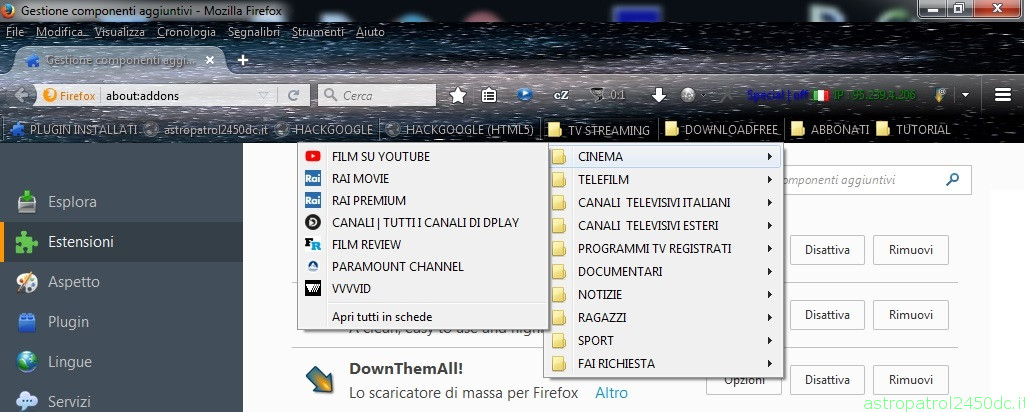This screenshot has height=412, width=1025.
Task: Expand the SPORT submenu
Action: [664, 341]
